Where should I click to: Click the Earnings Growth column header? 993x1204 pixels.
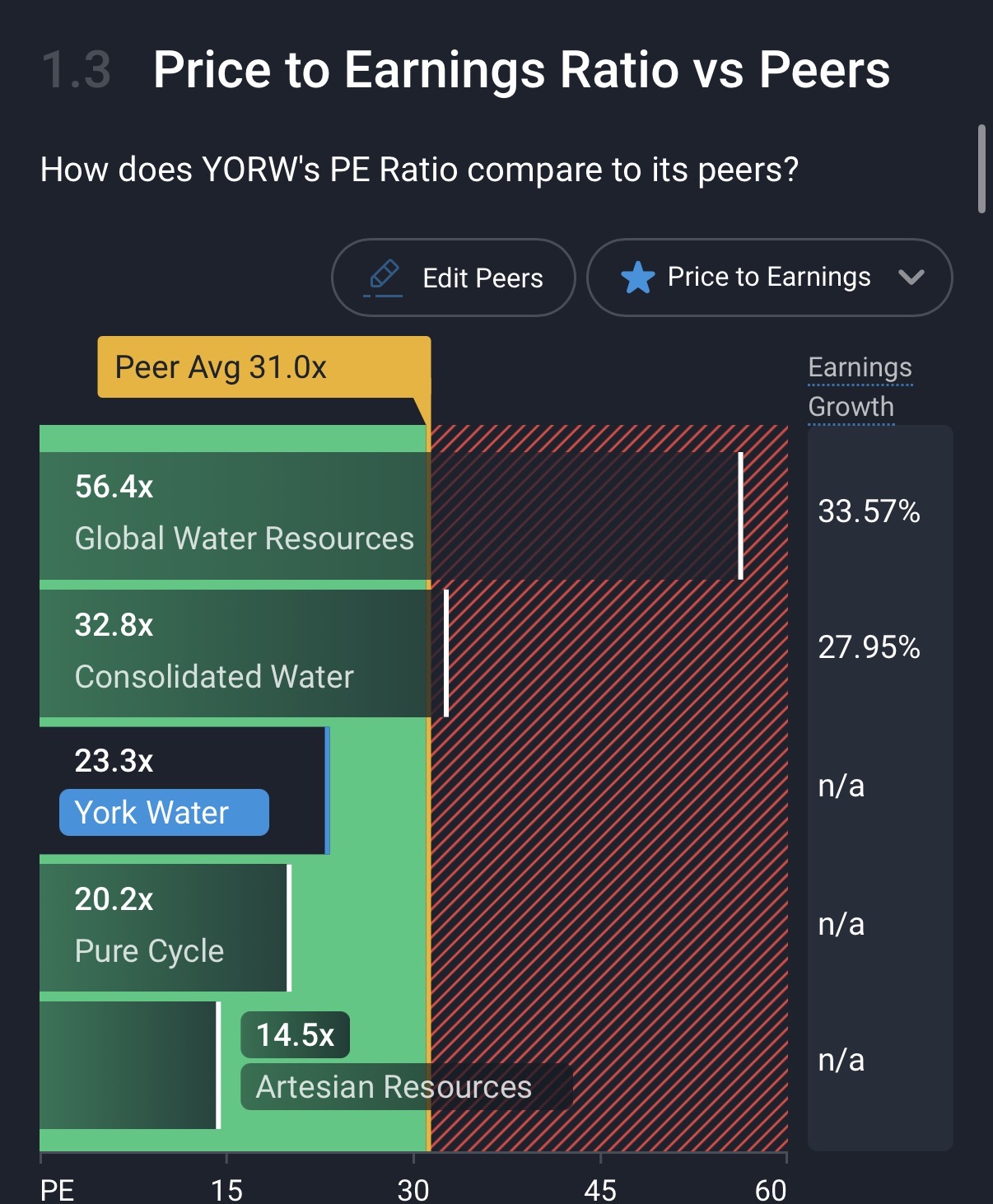(860, 386)
